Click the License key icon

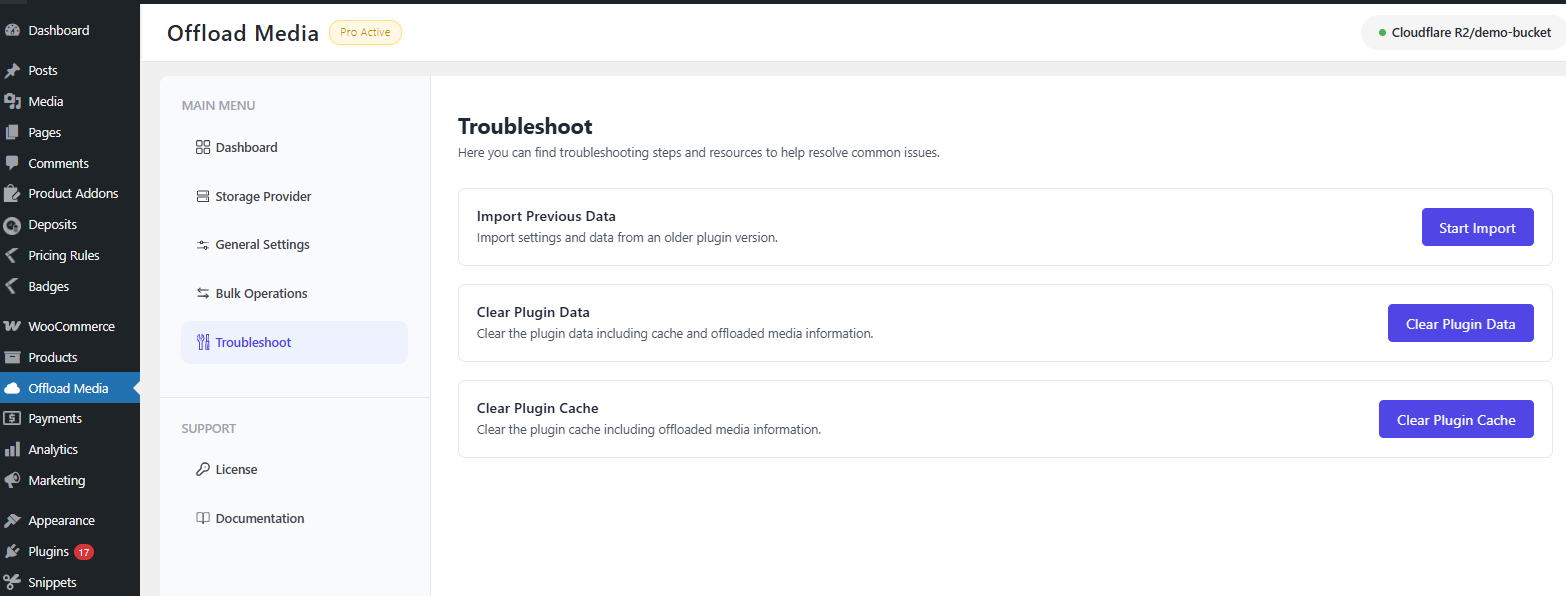tap(203, 470)
